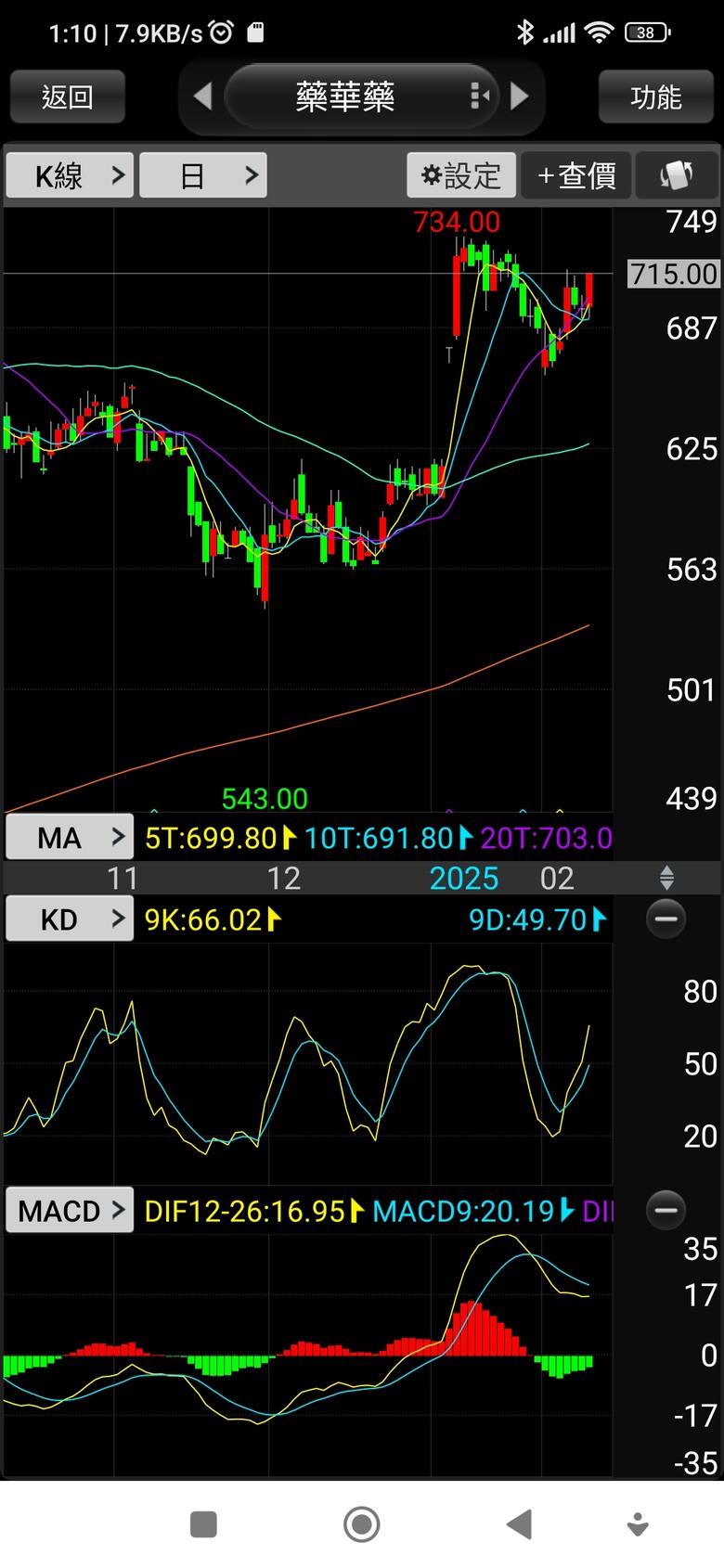Tap Bluetooth status icon
The image size is (724, 1568).
pyautogui.click(x=524, y=33)
